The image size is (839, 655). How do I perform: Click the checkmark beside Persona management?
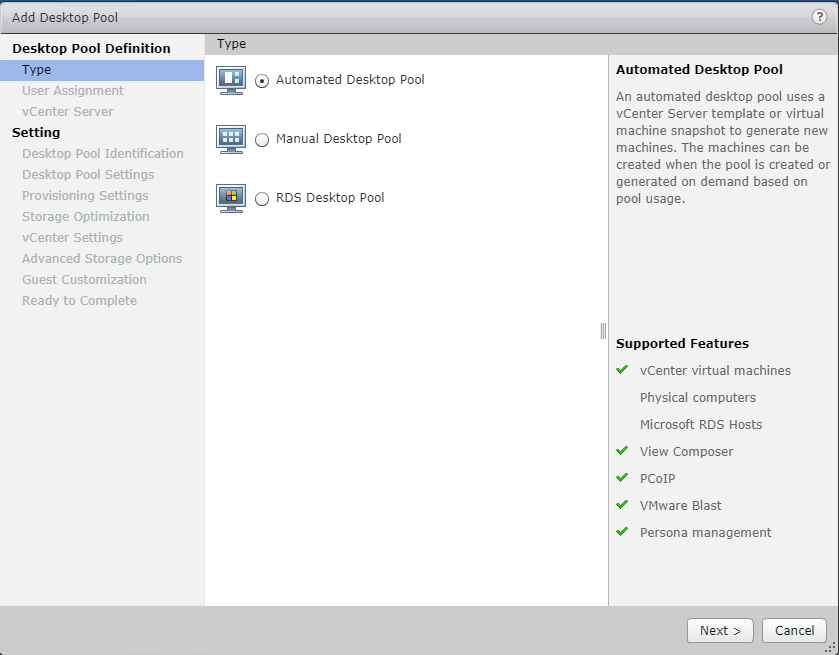pos(625,532)
